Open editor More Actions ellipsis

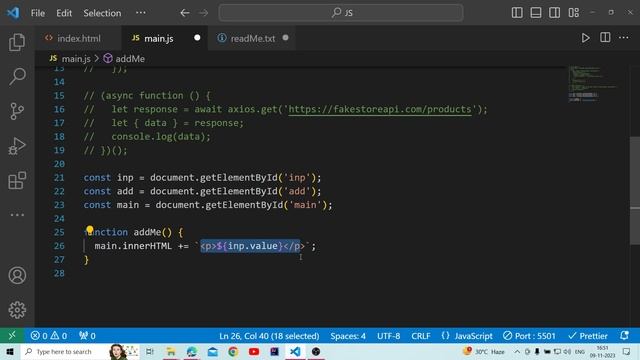click(x=624, y=38)
